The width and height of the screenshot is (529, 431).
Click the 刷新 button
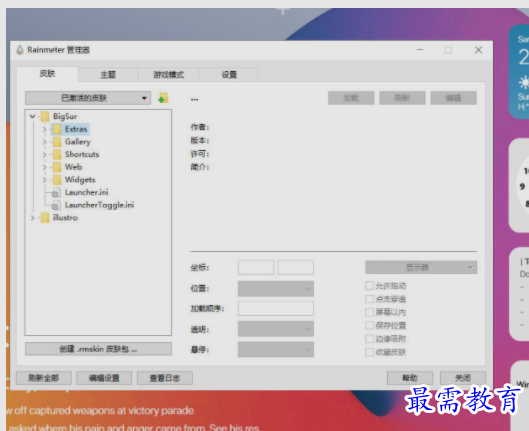pyautogui.click(x=402, y=98)
